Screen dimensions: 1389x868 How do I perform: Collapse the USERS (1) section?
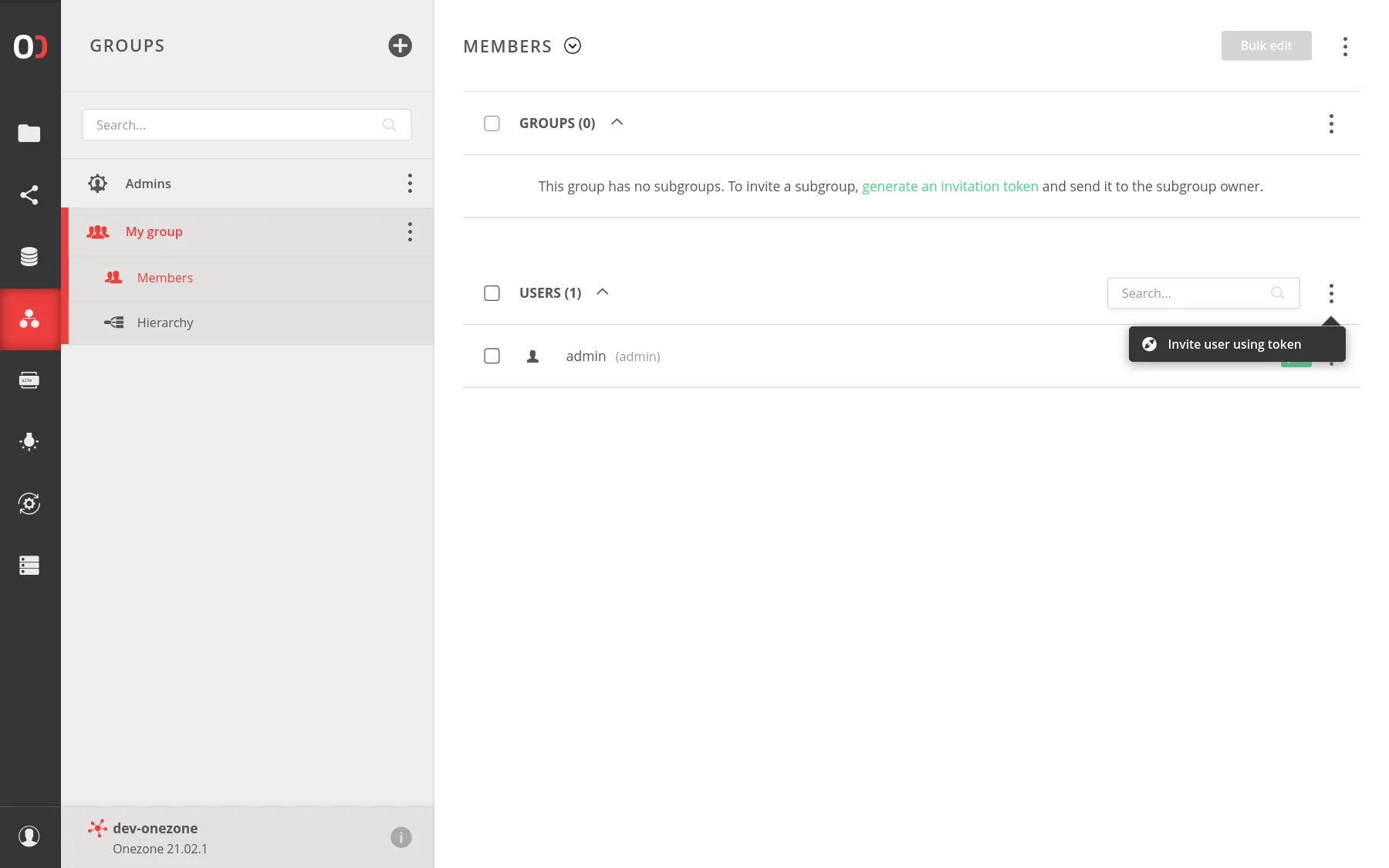(x=602, y=292)
